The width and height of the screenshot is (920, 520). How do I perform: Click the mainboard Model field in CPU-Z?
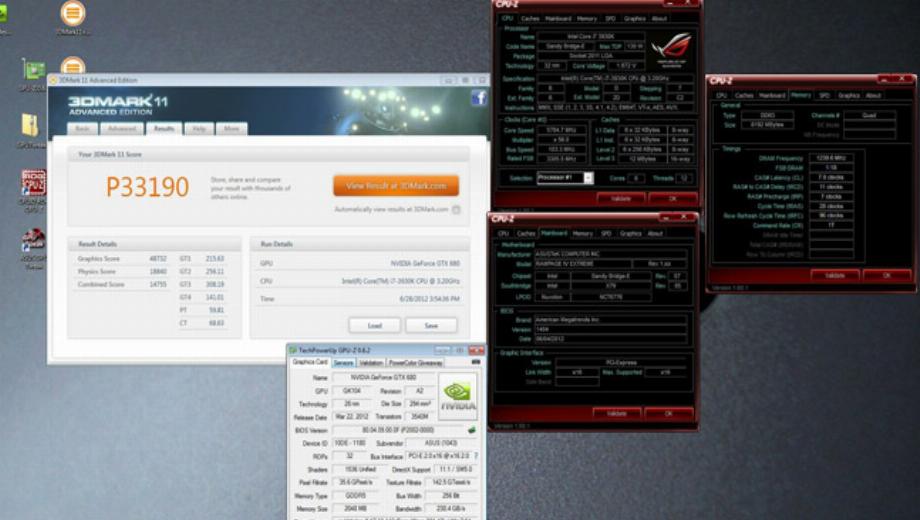583,264
